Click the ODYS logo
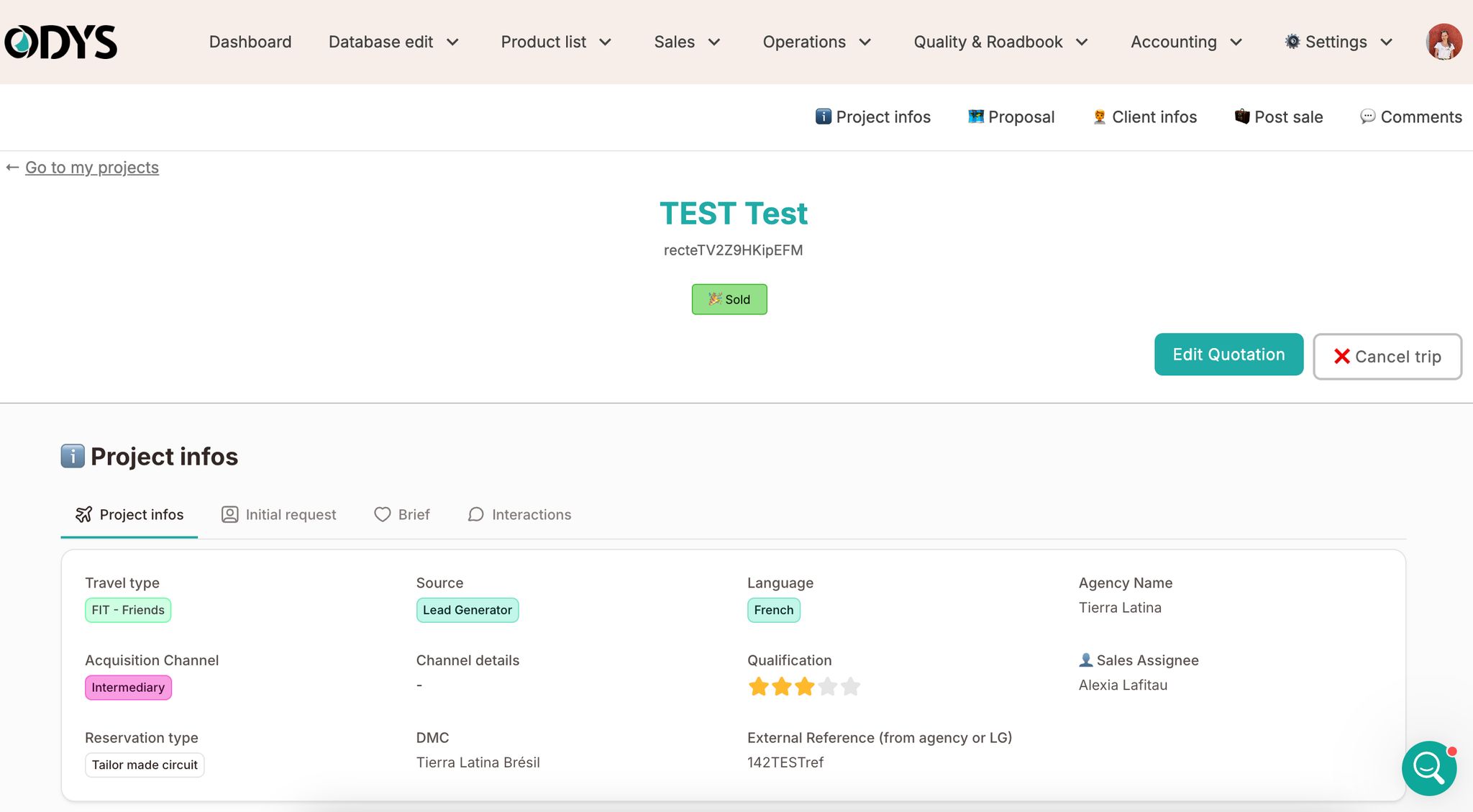The image size is (1473, 812). (x=60, y=42)
